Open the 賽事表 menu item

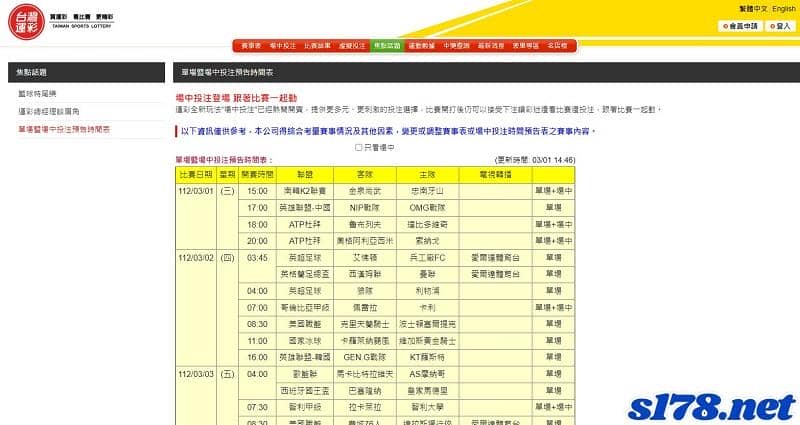pos(251,46)
